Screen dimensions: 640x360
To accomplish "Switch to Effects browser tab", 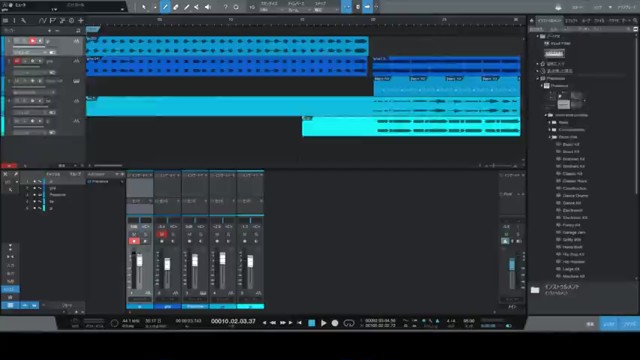I will (571, 20).
